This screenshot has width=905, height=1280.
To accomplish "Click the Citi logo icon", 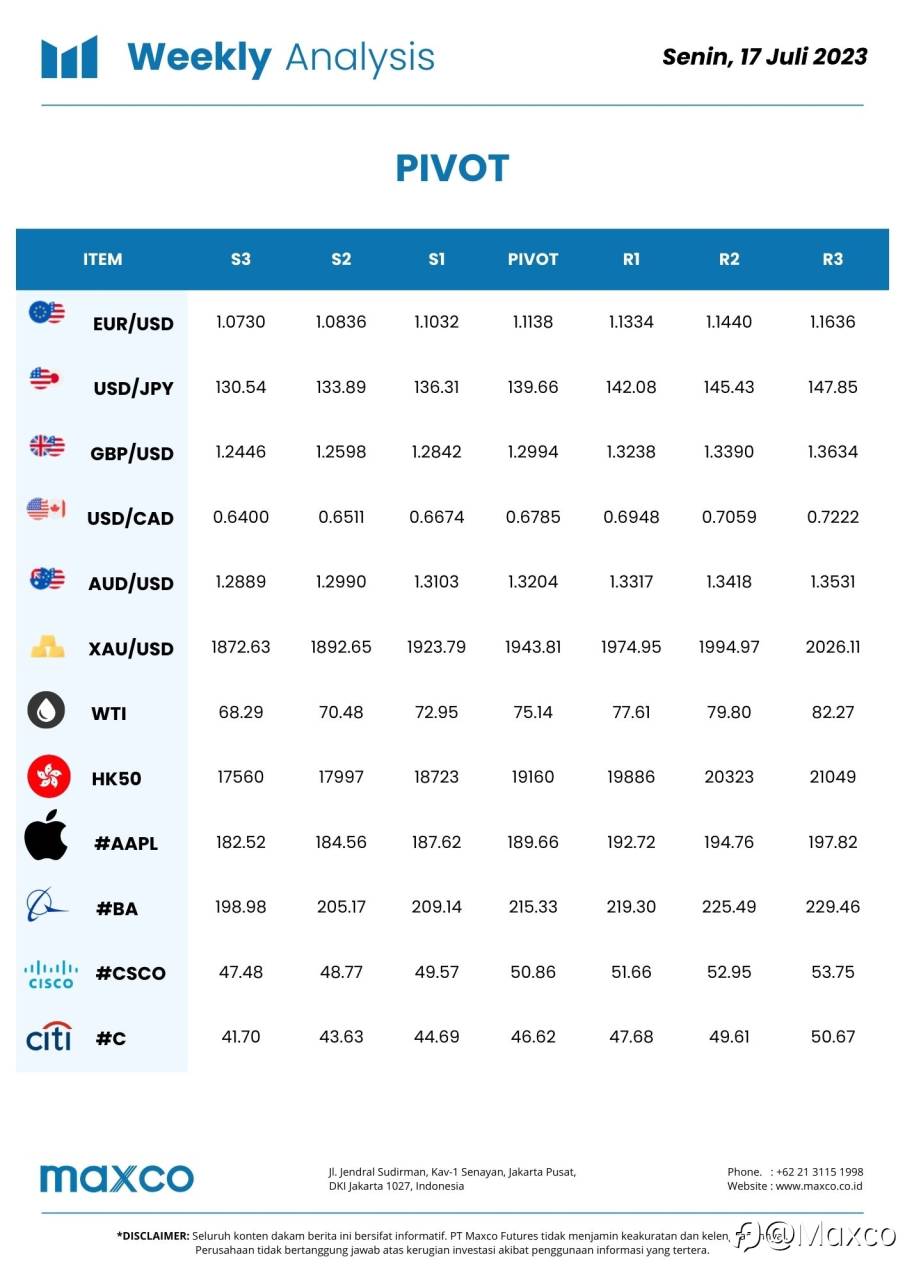I will (x=49, y=1037).
